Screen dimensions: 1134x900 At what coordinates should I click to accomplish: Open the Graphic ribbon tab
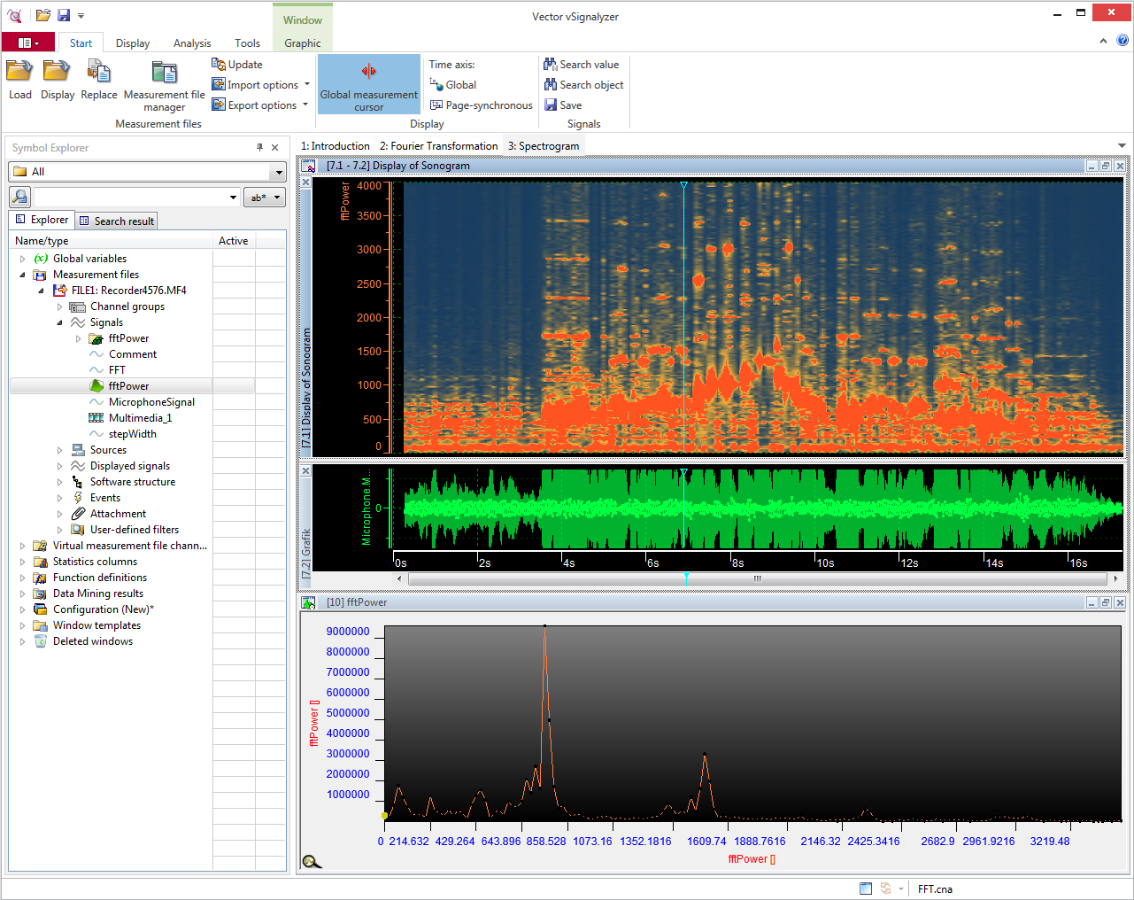coord(302,43)
